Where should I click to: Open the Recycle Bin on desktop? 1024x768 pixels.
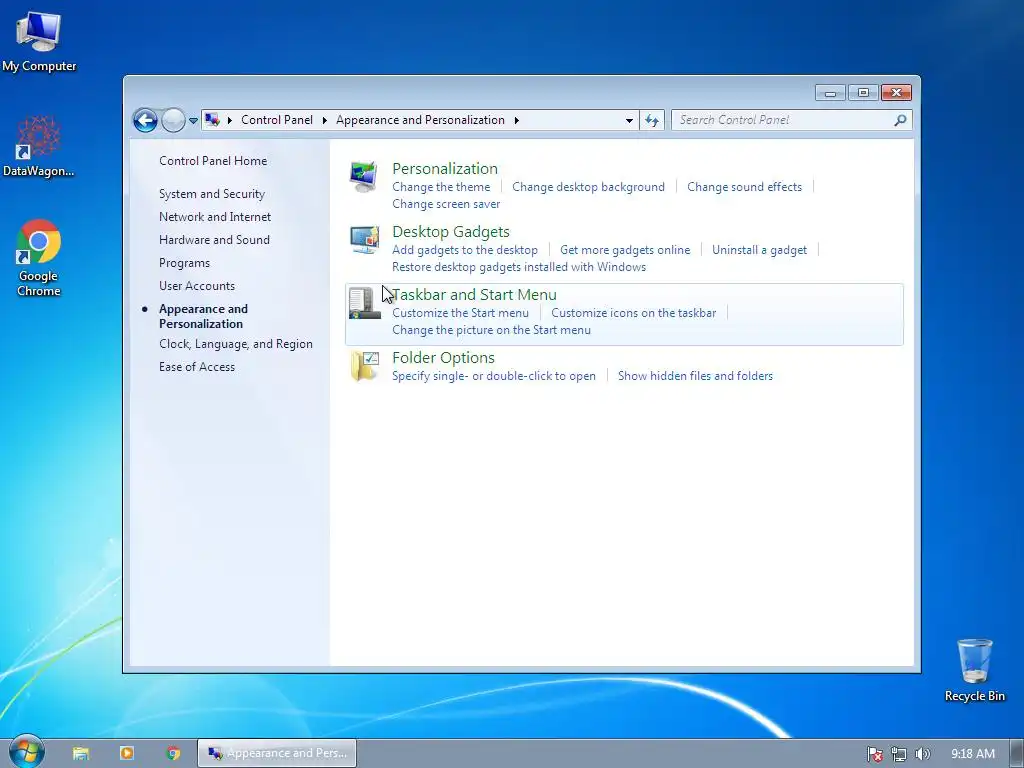point(974,670)
